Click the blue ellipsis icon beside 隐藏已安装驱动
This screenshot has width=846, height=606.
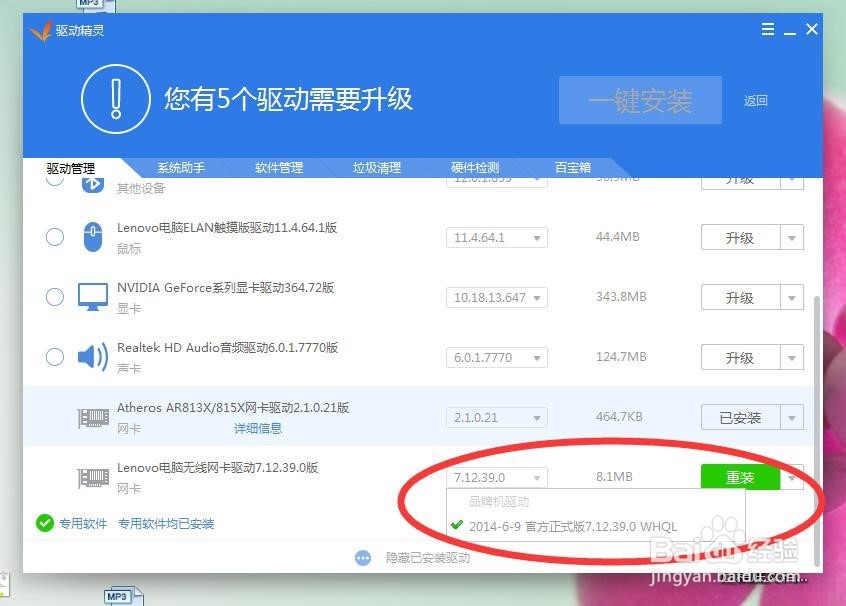[363, 558]
